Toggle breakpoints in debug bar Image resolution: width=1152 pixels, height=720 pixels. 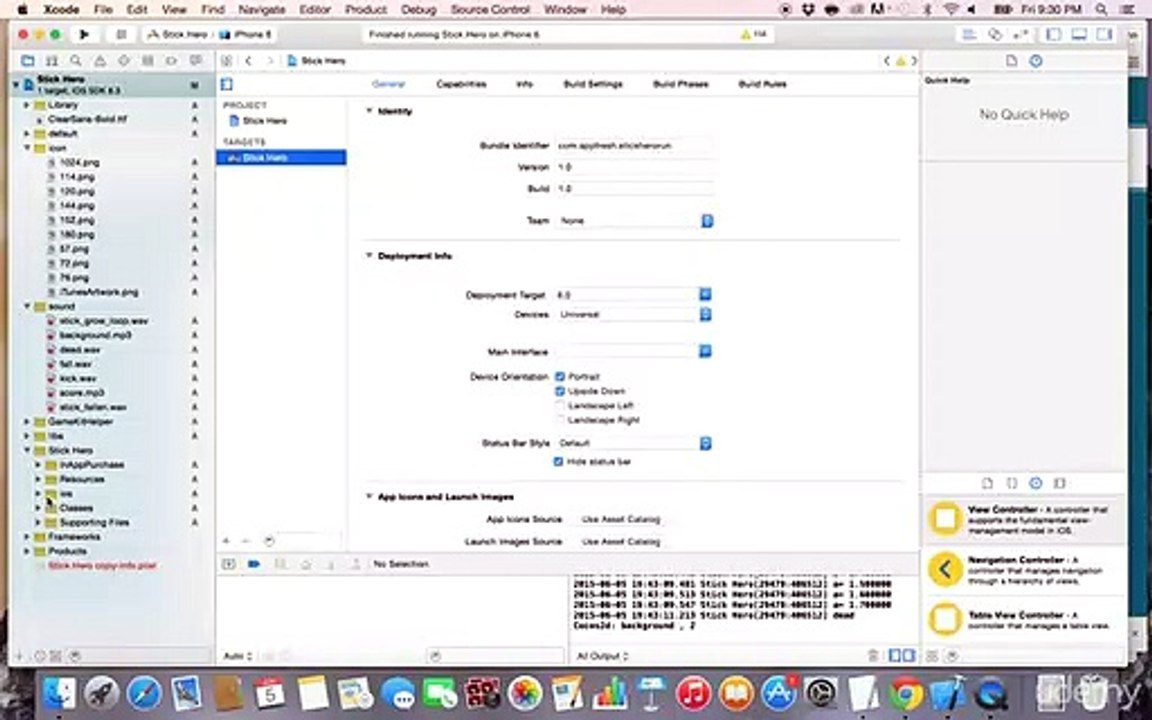point(254,564)
